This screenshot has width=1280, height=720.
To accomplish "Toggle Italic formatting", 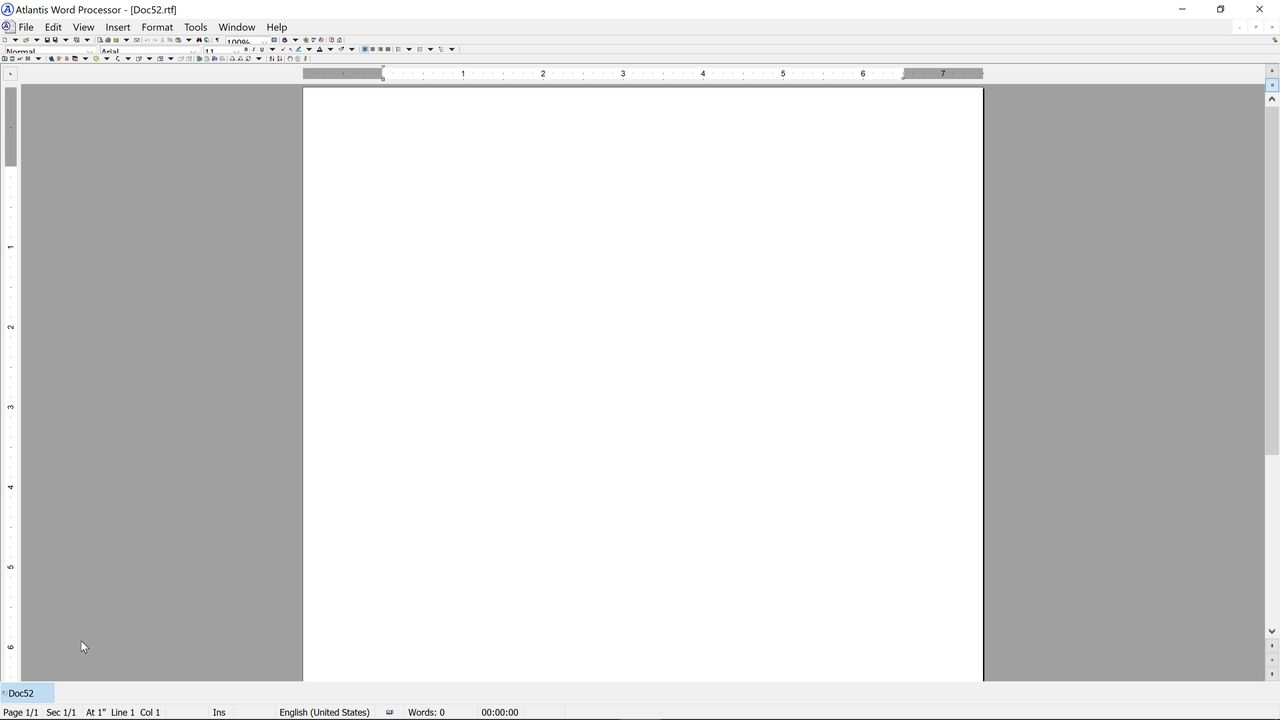I will [x=254, y=49].
